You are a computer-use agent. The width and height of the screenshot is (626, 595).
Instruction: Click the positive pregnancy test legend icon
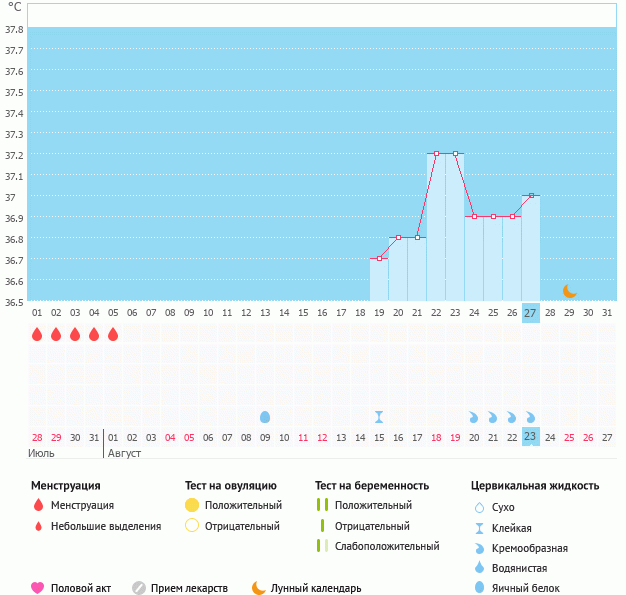pyautogui.click(x=321, y=505)
